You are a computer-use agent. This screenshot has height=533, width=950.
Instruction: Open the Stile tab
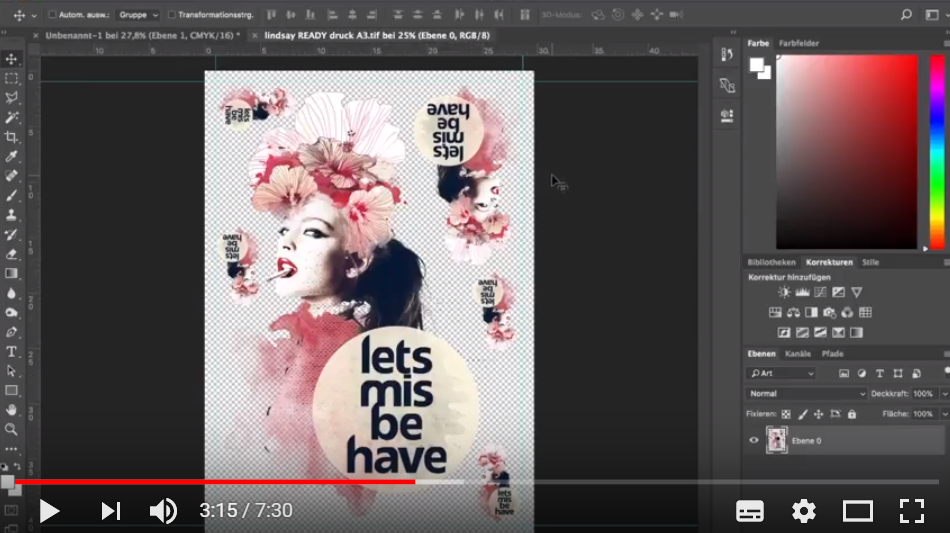point(871,262)
